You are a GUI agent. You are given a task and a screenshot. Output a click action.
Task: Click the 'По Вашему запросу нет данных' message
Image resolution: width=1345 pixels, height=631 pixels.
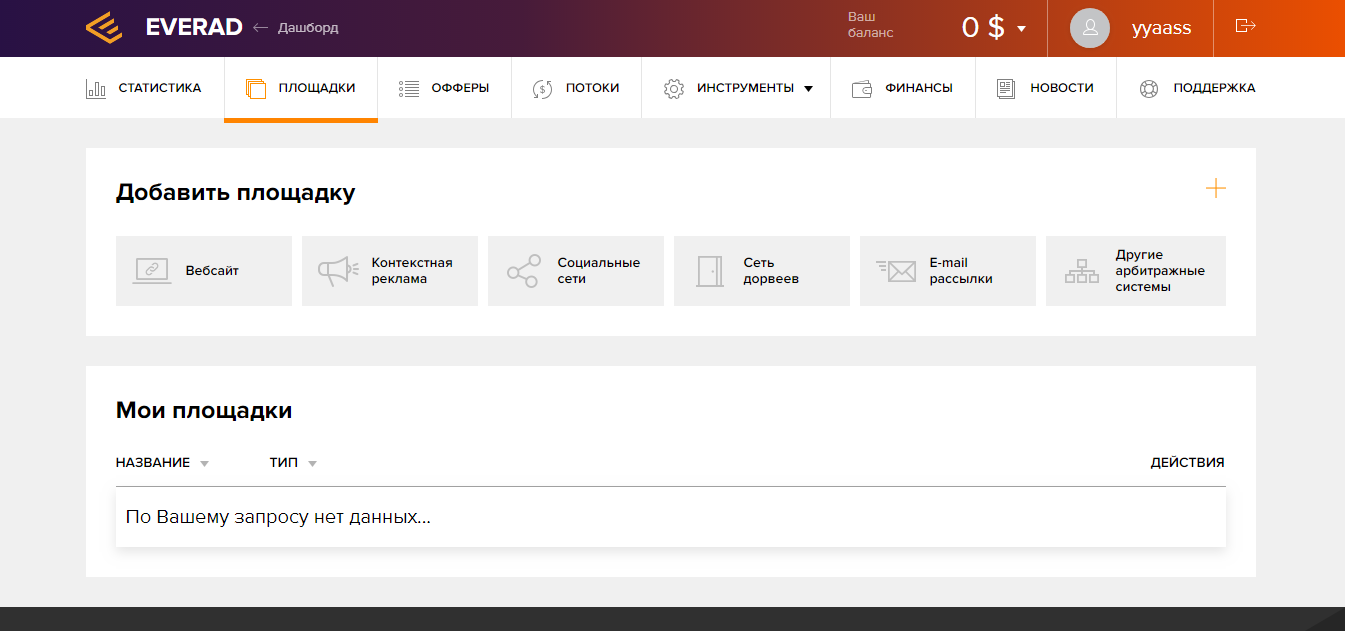tap(278, 518)
